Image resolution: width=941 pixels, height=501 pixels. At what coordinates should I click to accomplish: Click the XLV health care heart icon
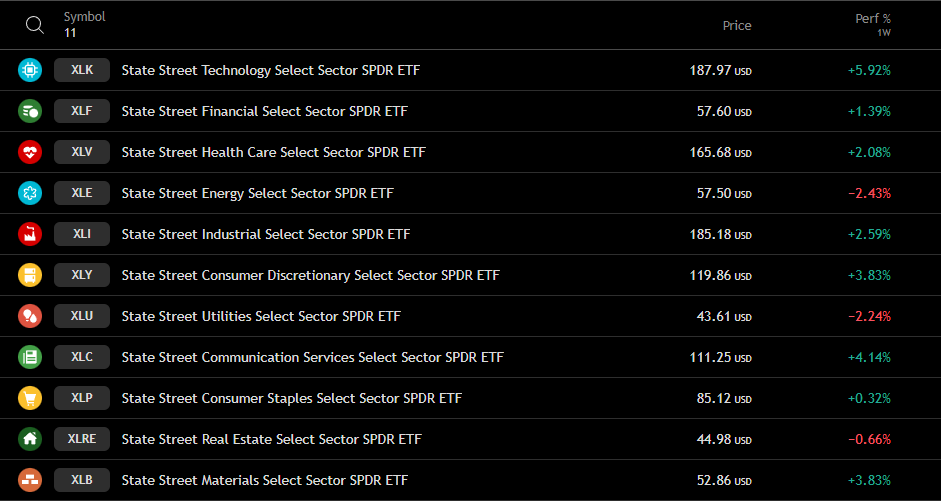pyautogui.click(x=30, y=152)
